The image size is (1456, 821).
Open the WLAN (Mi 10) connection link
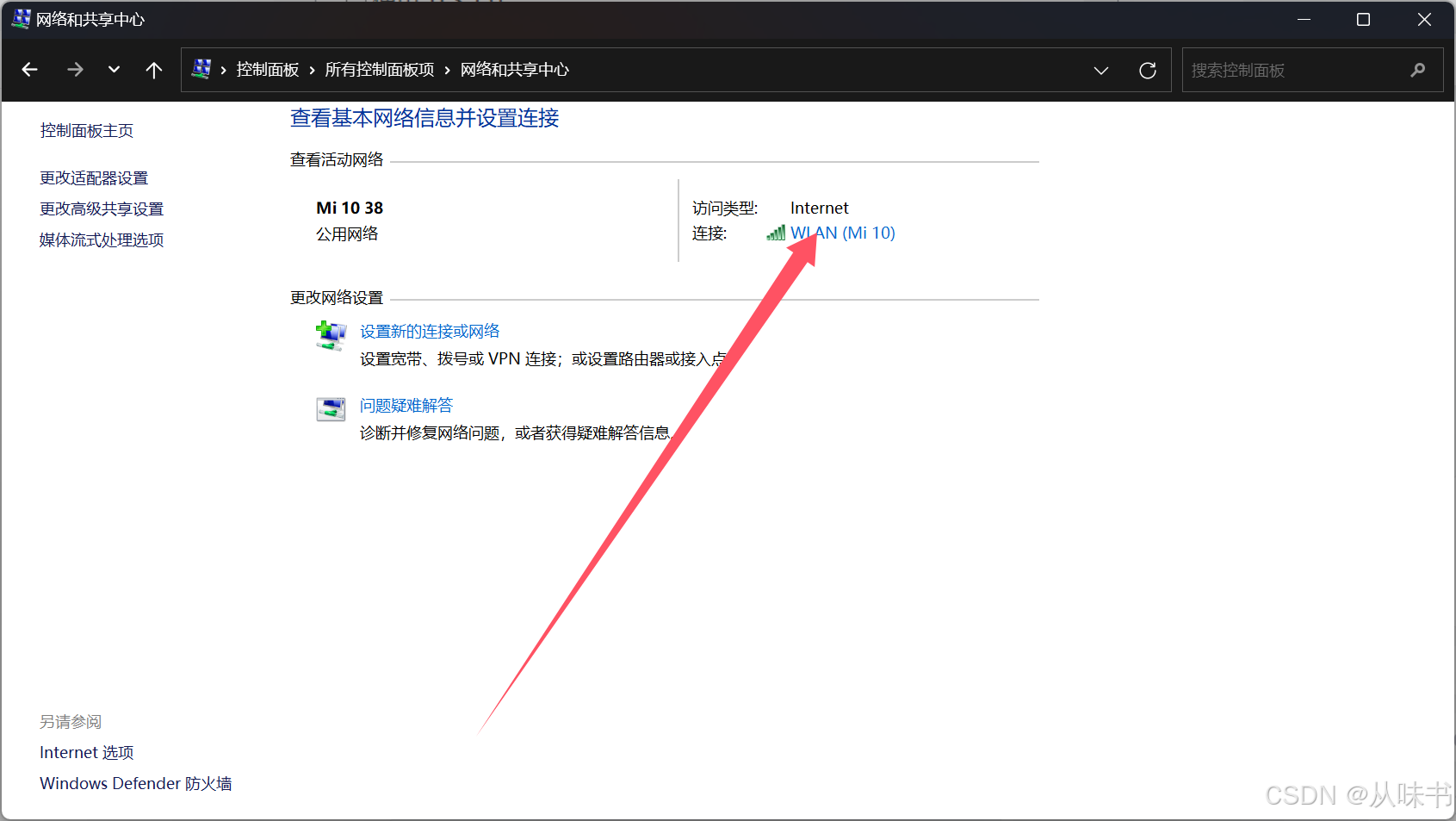click(x=843, y=233)
